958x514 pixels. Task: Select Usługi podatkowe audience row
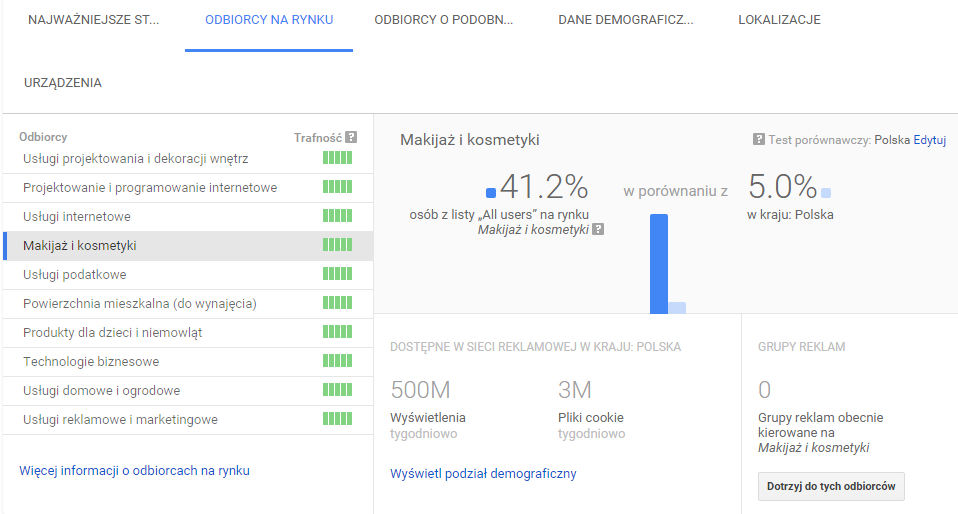tap(75, 274)
